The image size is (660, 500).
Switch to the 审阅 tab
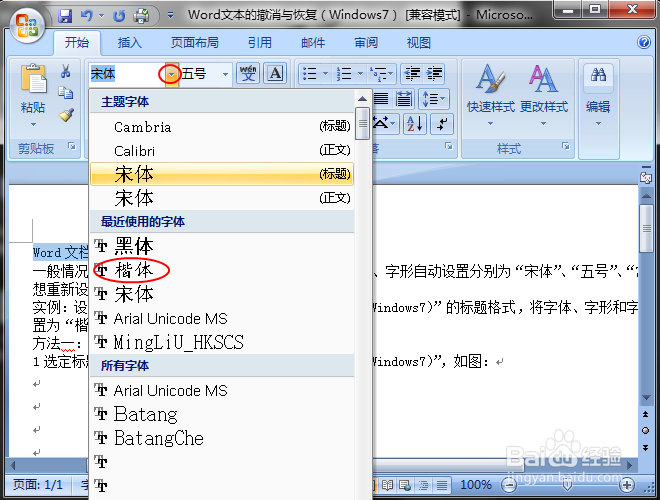pyautogui.click(x=366, y=43)
